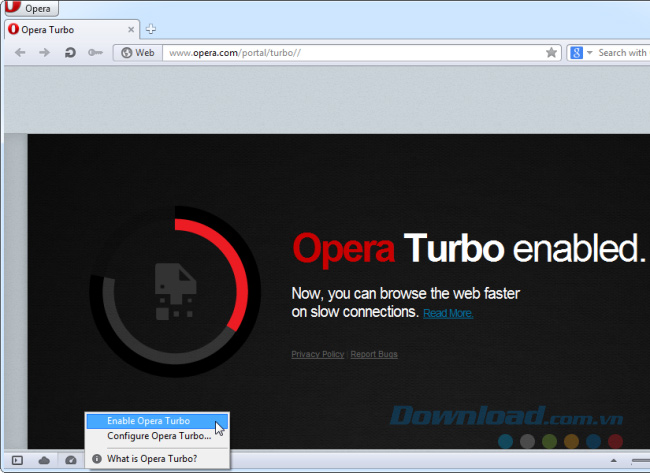
Task: Click the Turbo gauge graphic
Action: pos(175,291)
